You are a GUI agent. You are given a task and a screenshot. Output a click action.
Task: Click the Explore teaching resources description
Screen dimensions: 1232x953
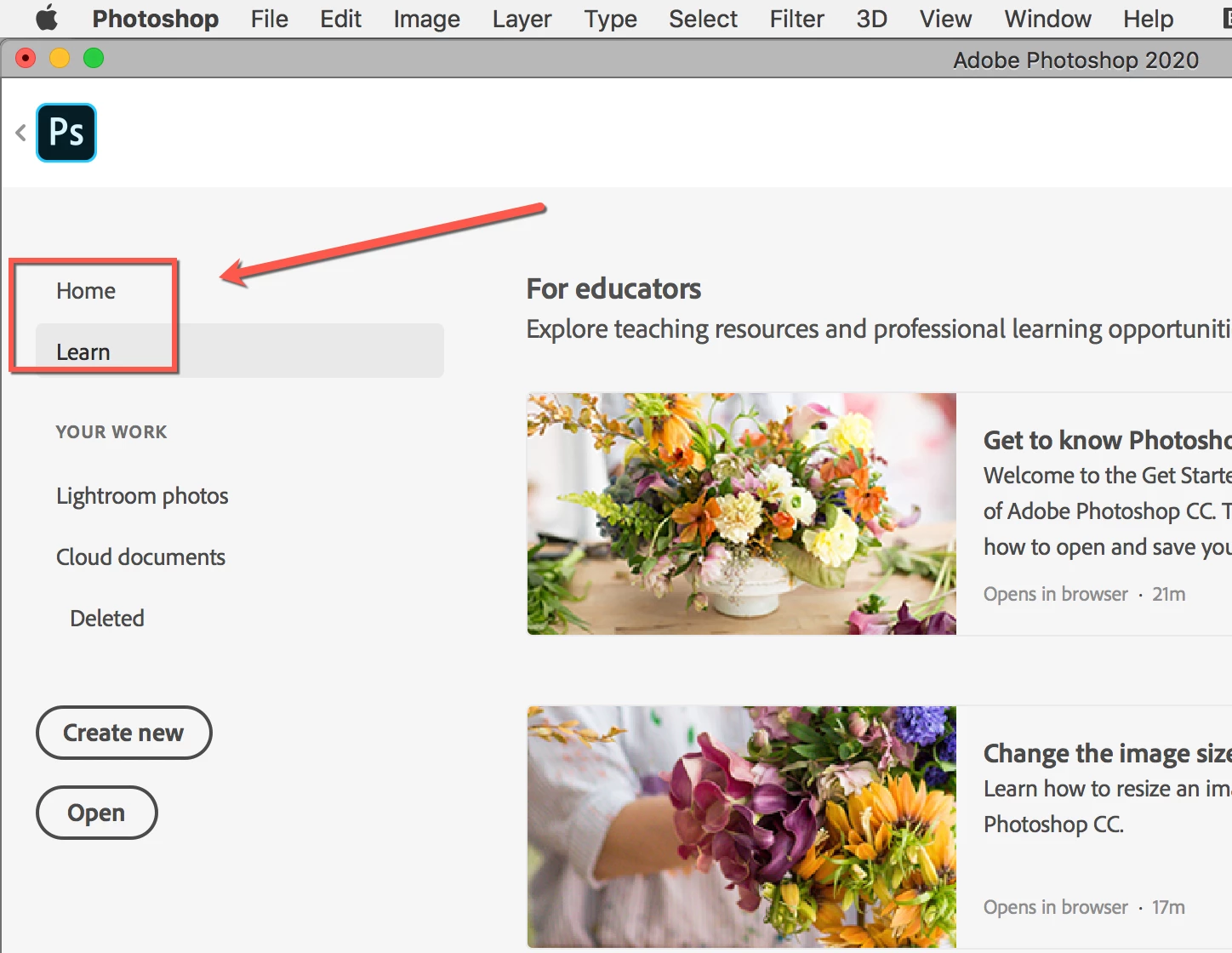[x=879, y=329]
